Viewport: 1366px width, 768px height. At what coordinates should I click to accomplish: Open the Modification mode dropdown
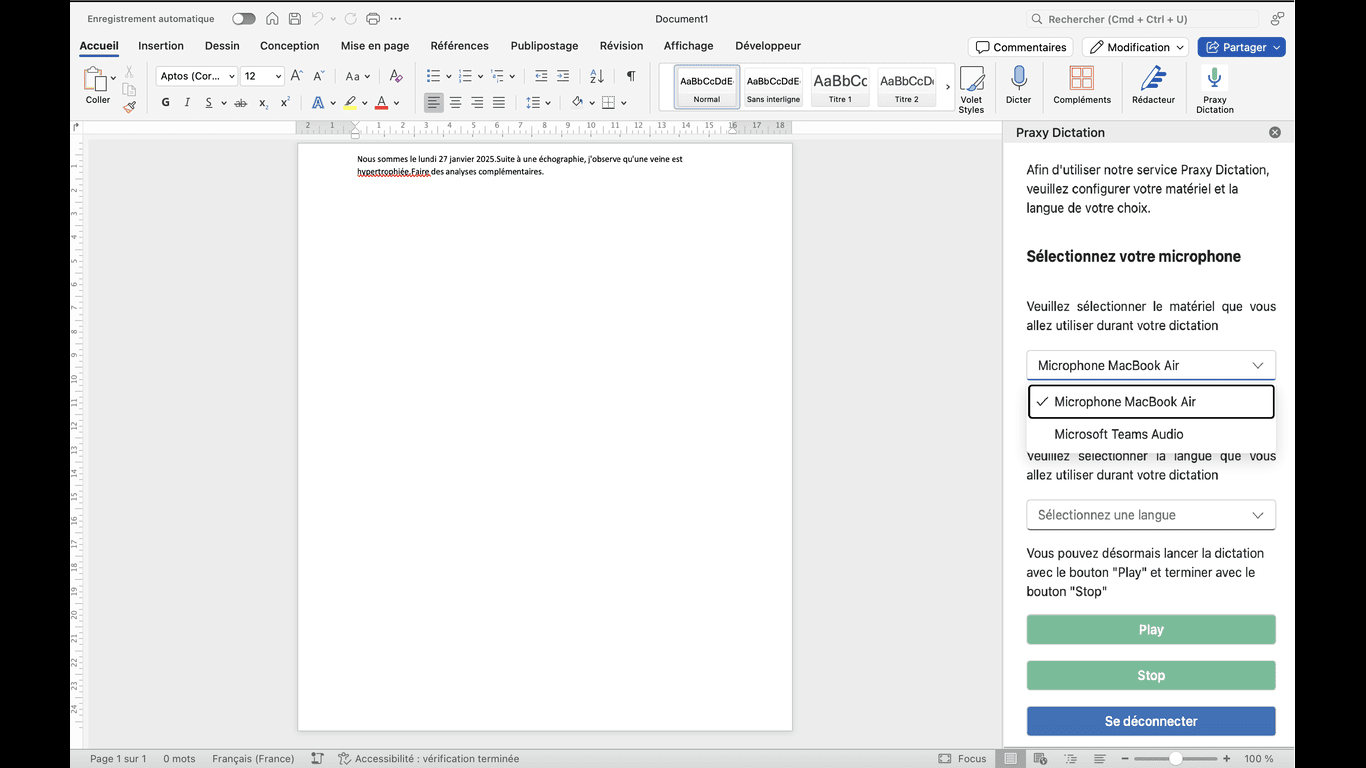click(1137, 47)
